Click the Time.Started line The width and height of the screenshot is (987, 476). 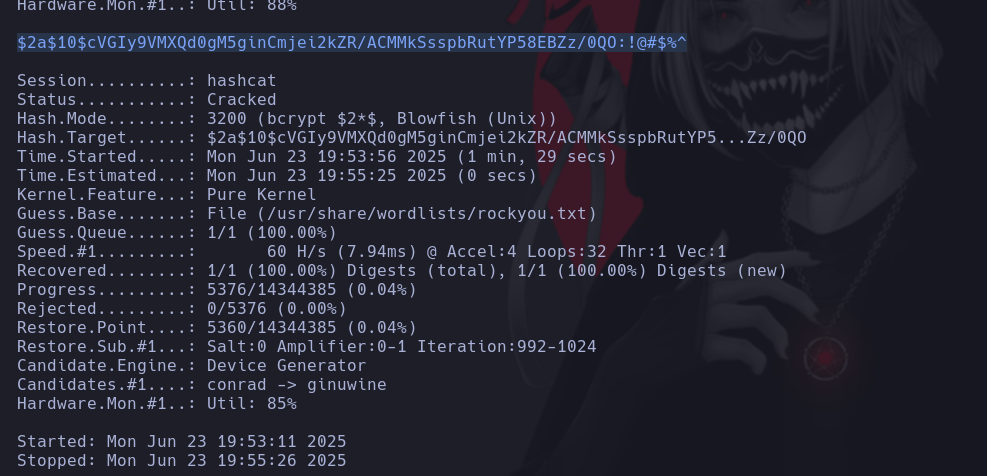coord(316,157)
